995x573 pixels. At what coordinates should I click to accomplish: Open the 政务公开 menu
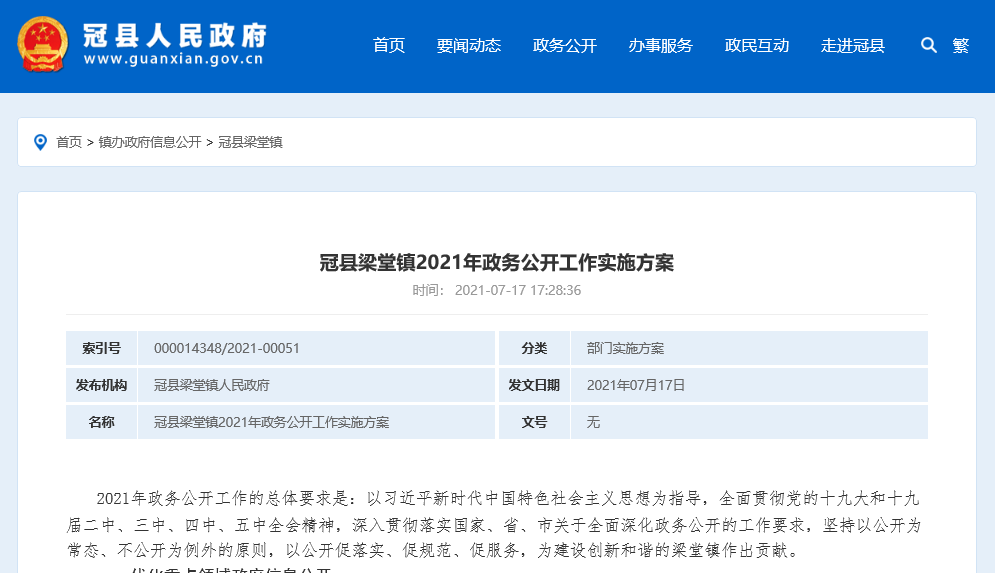click(x=565, y=45)
